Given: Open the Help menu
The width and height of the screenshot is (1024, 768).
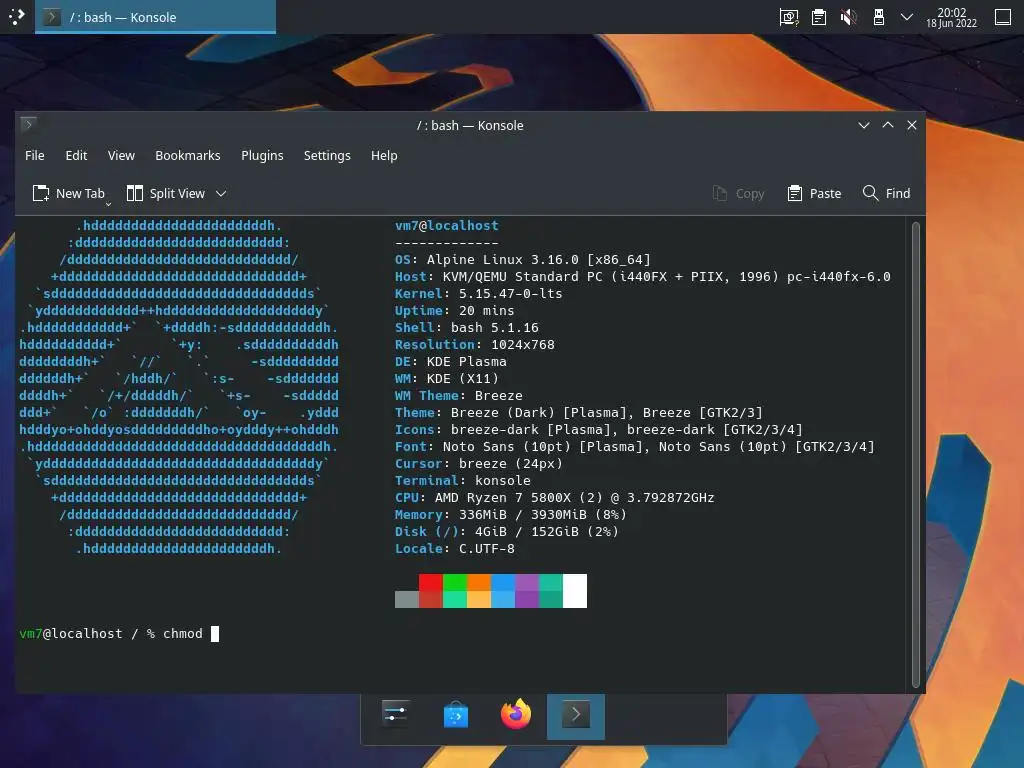Looking at the screenshot, I should (x=384, y=155).
